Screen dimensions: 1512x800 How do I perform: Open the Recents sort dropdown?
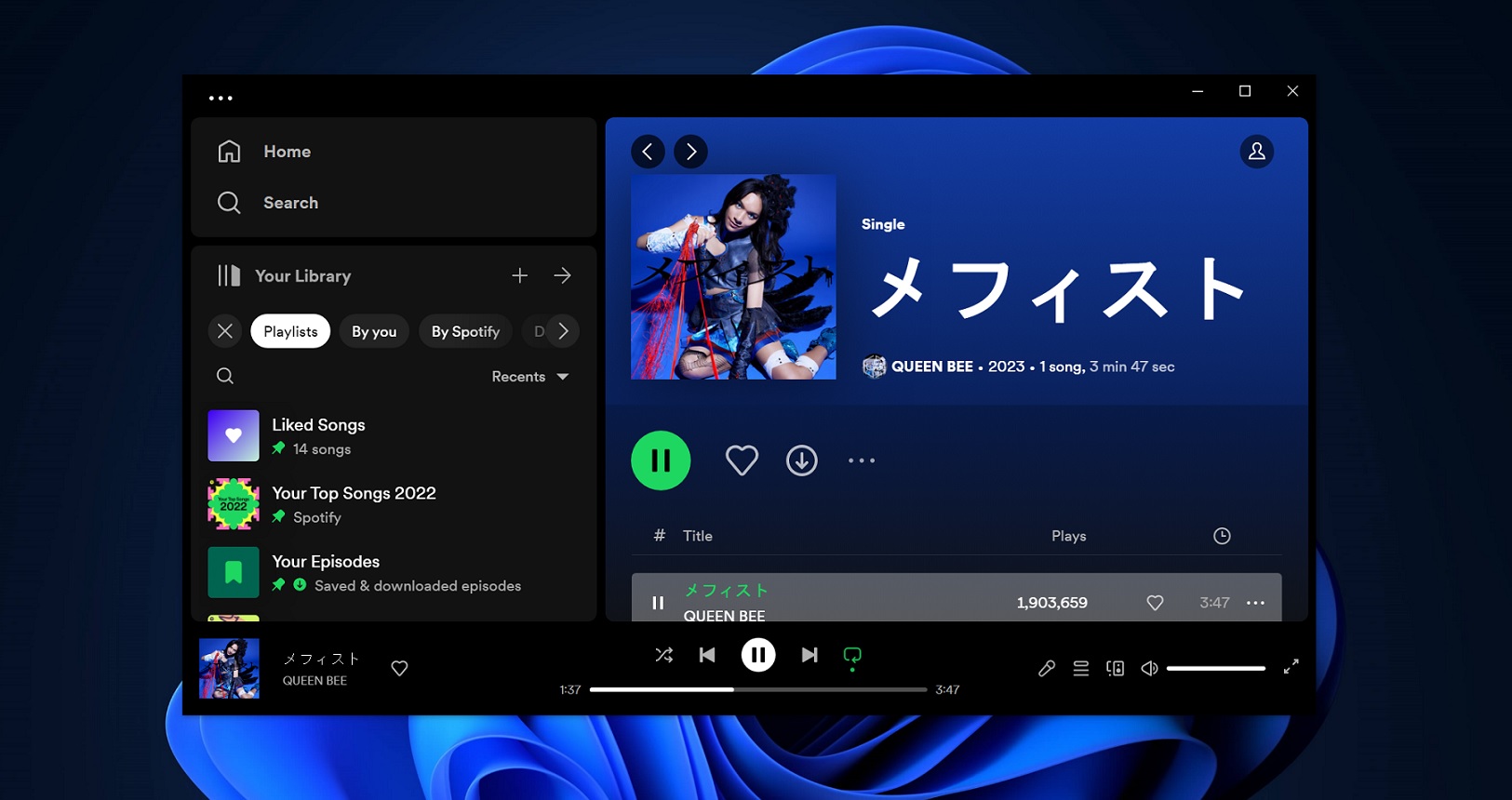[529, 376]
